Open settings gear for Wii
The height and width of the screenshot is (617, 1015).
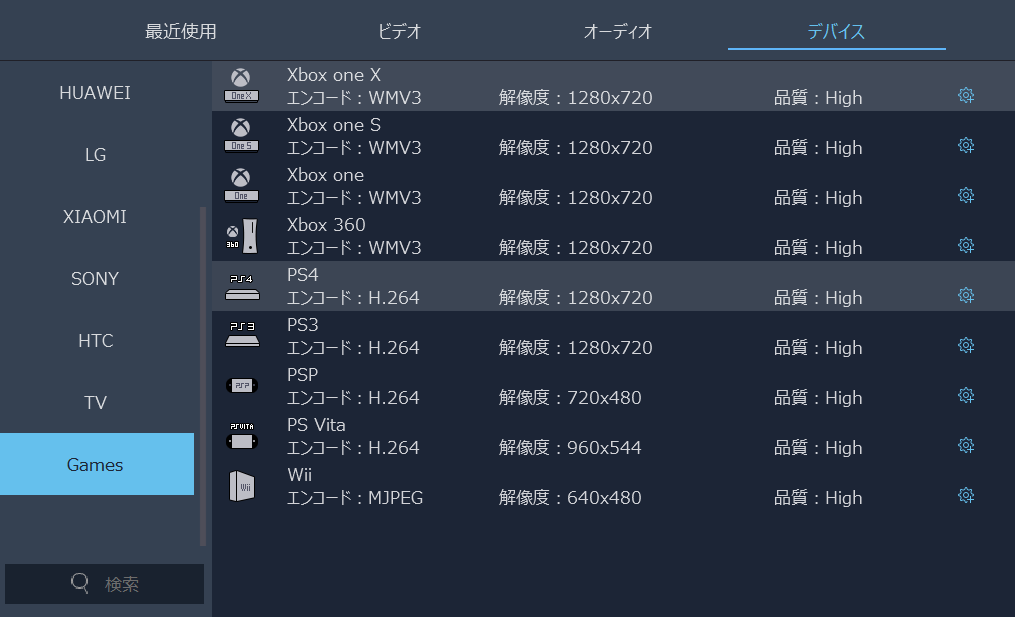966,496
